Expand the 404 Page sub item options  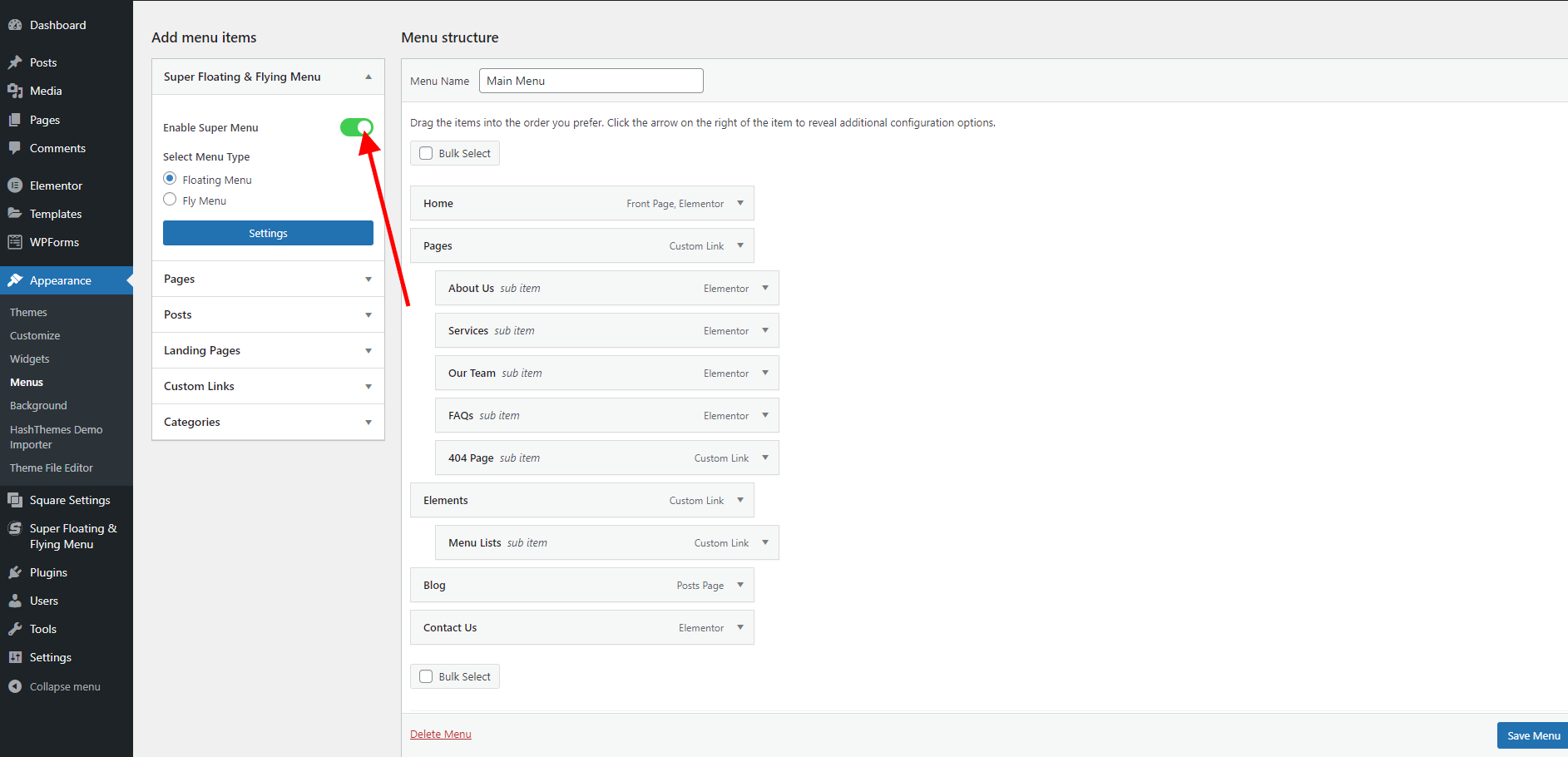tap(765, 458)
